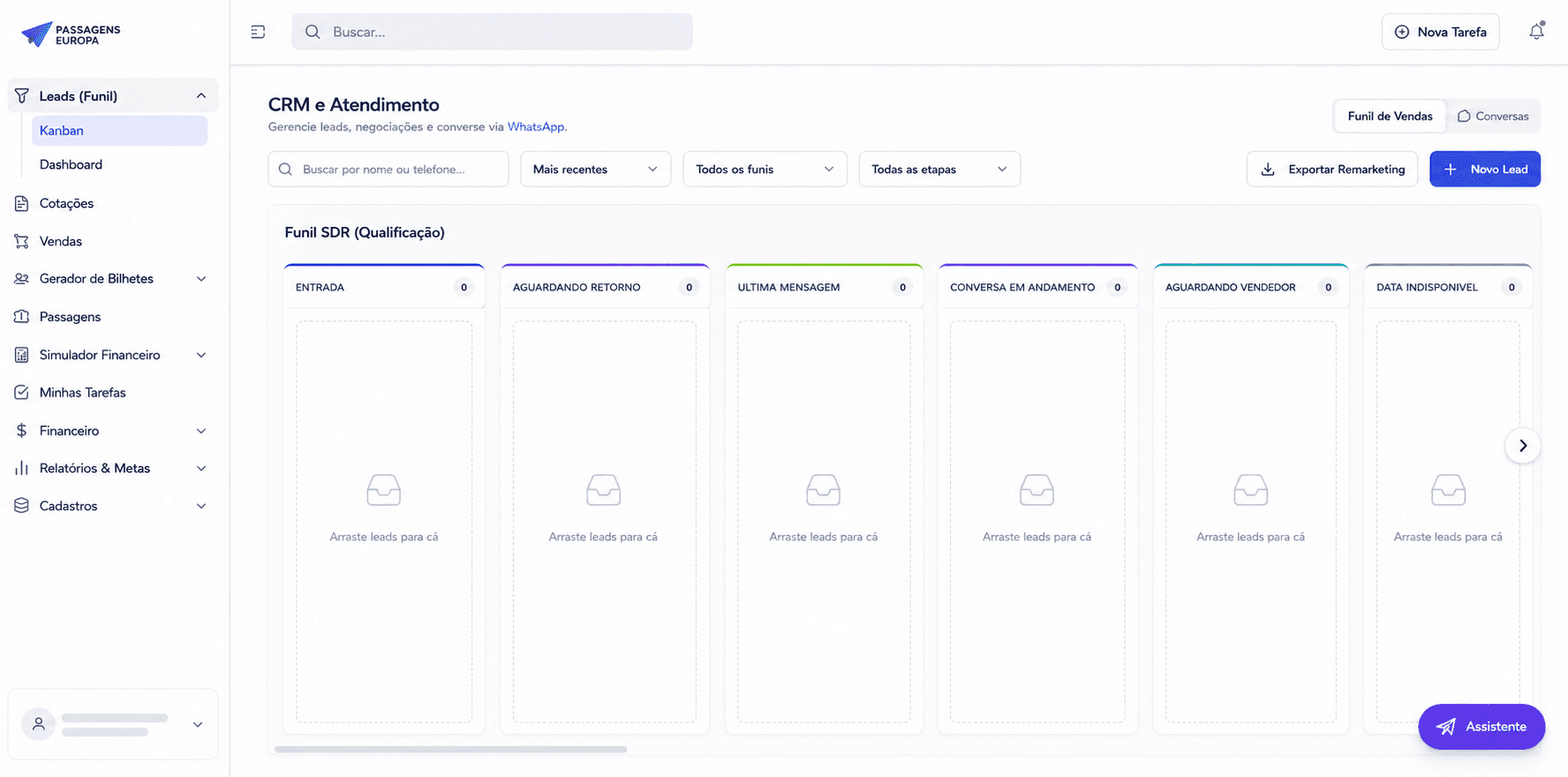Viewport: 1568px width, 777px height.
Task: Open the WhatsApp link
Action: tap(535, 127)
